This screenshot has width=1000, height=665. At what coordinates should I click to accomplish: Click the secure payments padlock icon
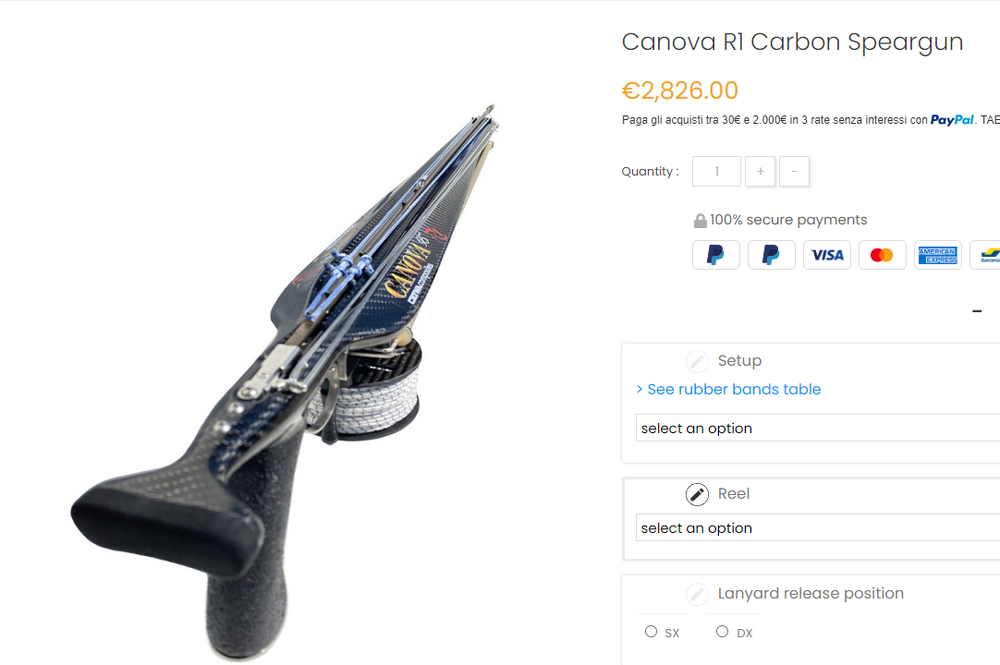click(x=700, y=221)
